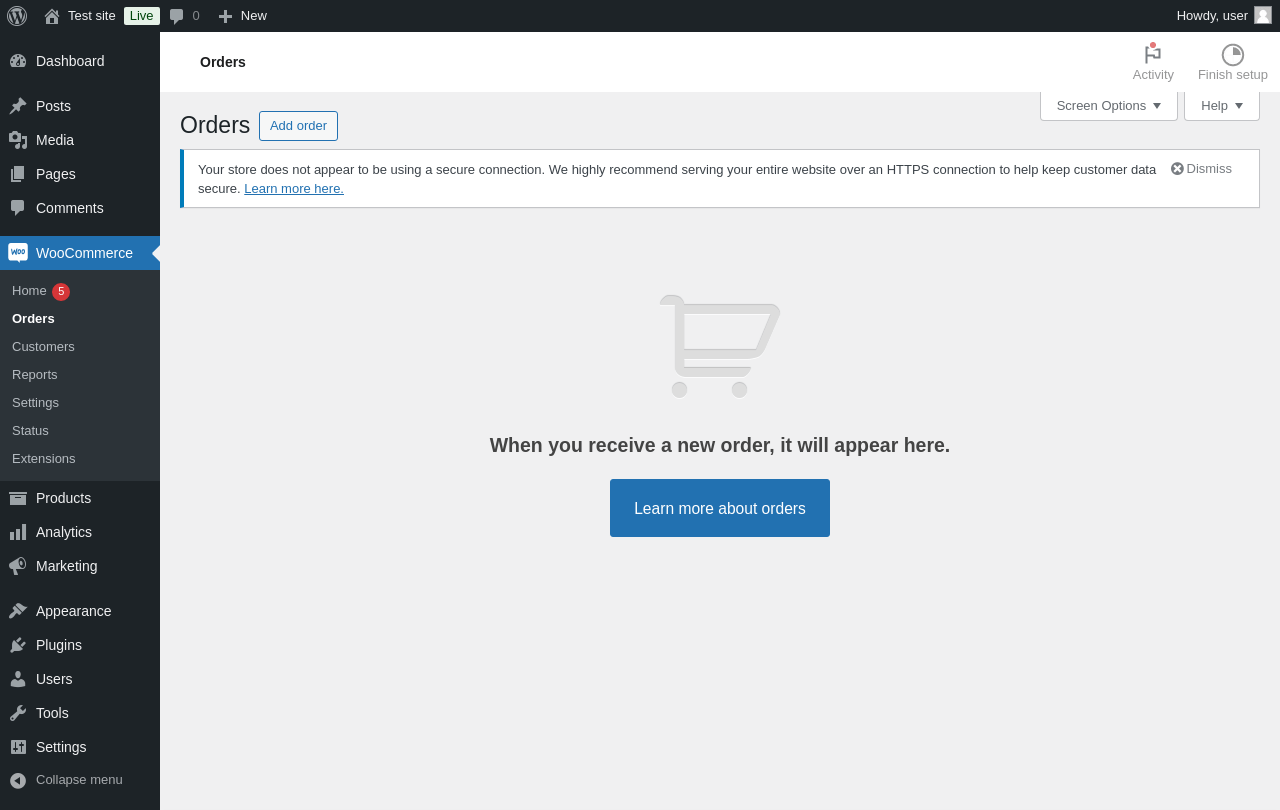Image resolution: width=1280 pixels, height=810 pixels.
Task: Click the "Orders" page heading text
Action: pos(215,125)
